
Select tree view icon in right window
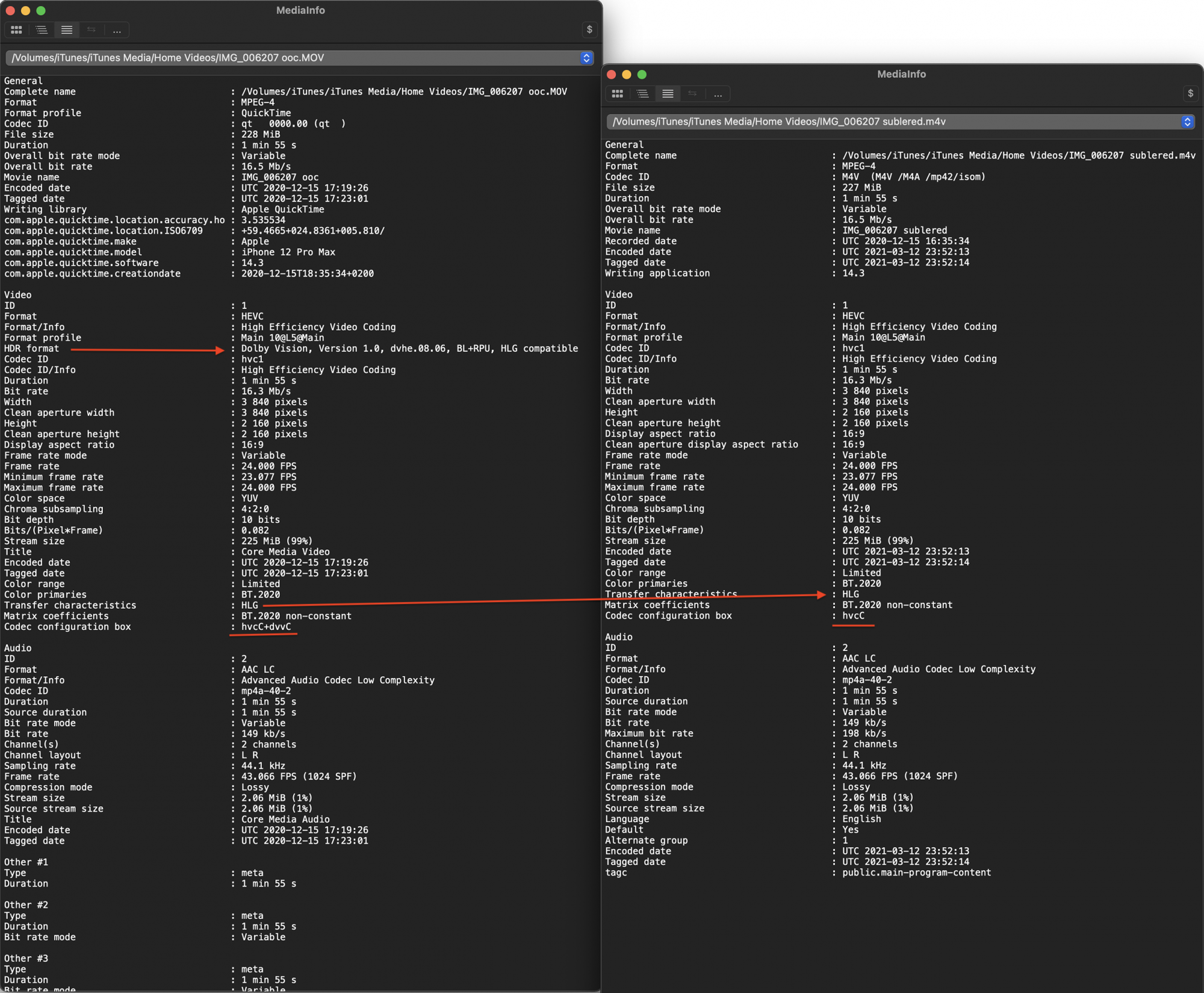coord(642,93)
